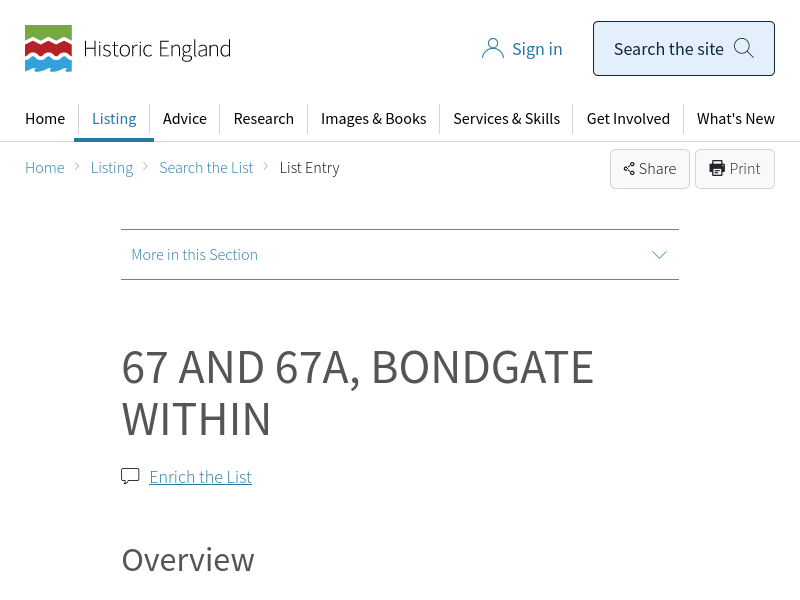Screen dimensions: 800x600
Task: Open the Home navigation menu item
Action: tap(45, 118)
